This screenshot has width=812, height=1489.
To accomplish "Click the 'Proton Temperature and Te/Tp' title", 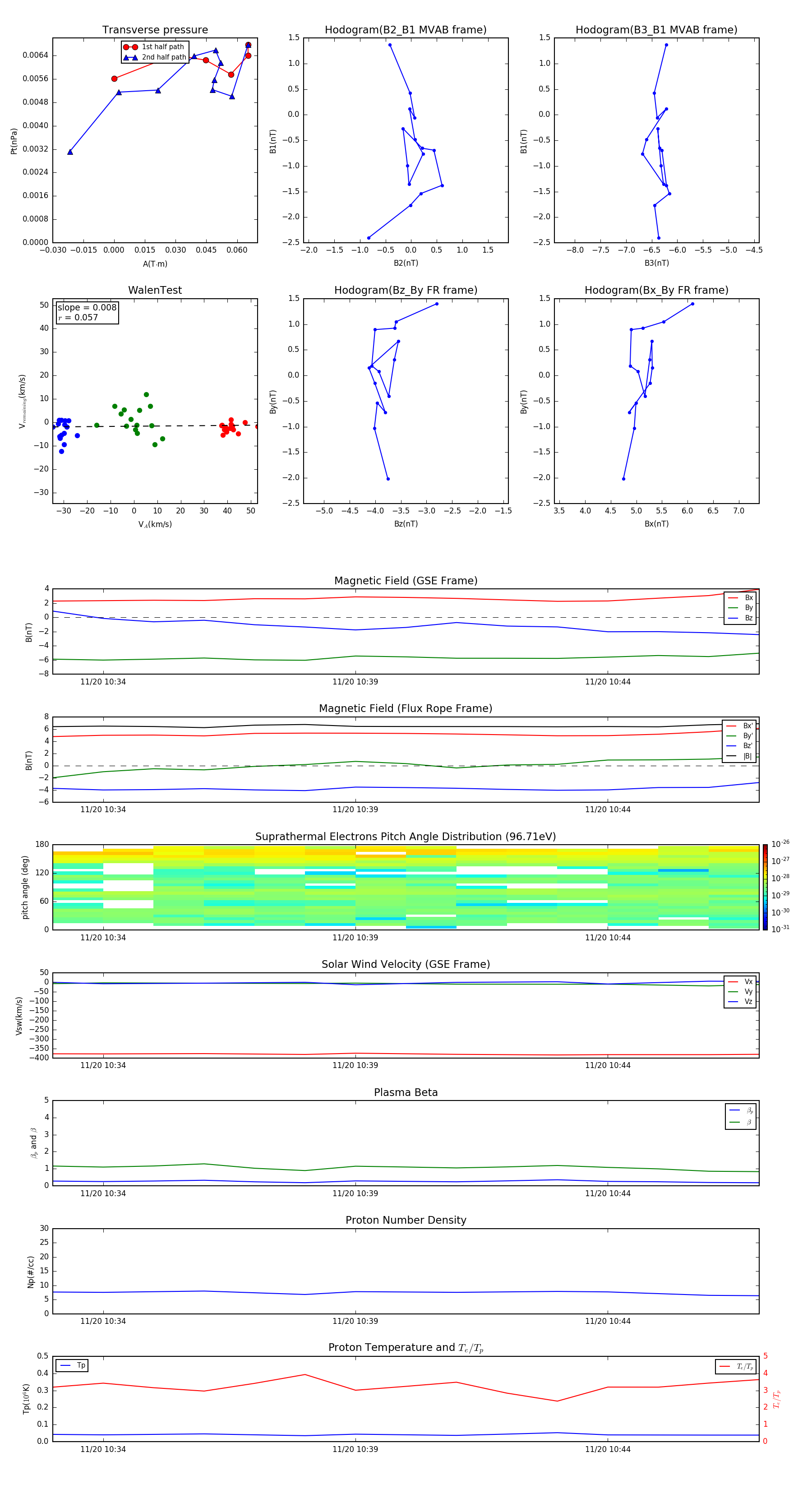I will (406, 1348).
